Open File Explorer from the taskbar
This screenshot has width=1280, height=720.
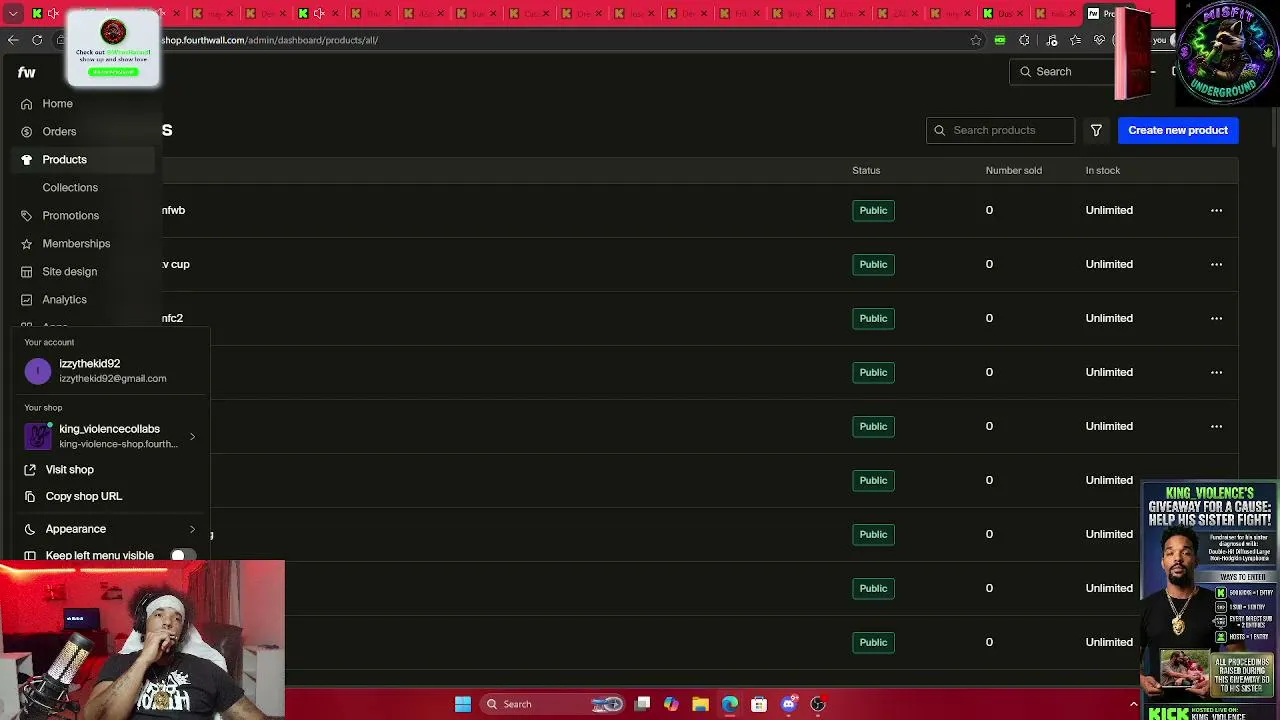(x=700, y=704)
